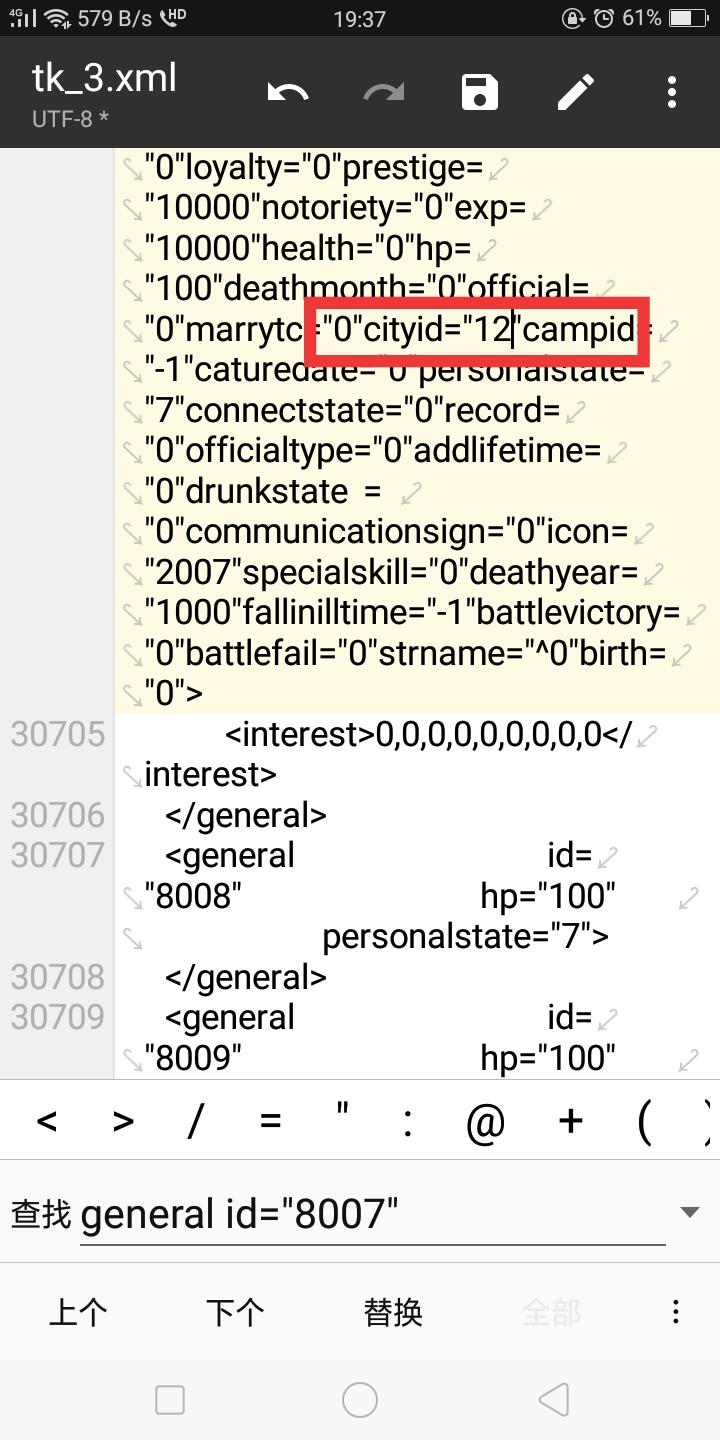Tap the 替换 replace button
Image resolution: width=720 pixels, height=1440 pixels.
click(393, 1311)
